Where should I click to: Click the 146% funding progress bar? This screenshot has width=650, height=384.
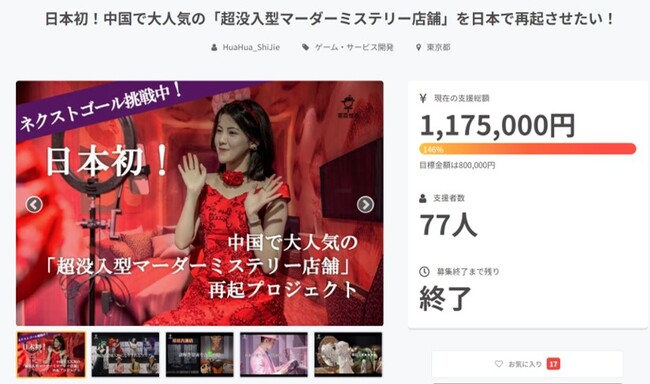[x=527, y=149]
